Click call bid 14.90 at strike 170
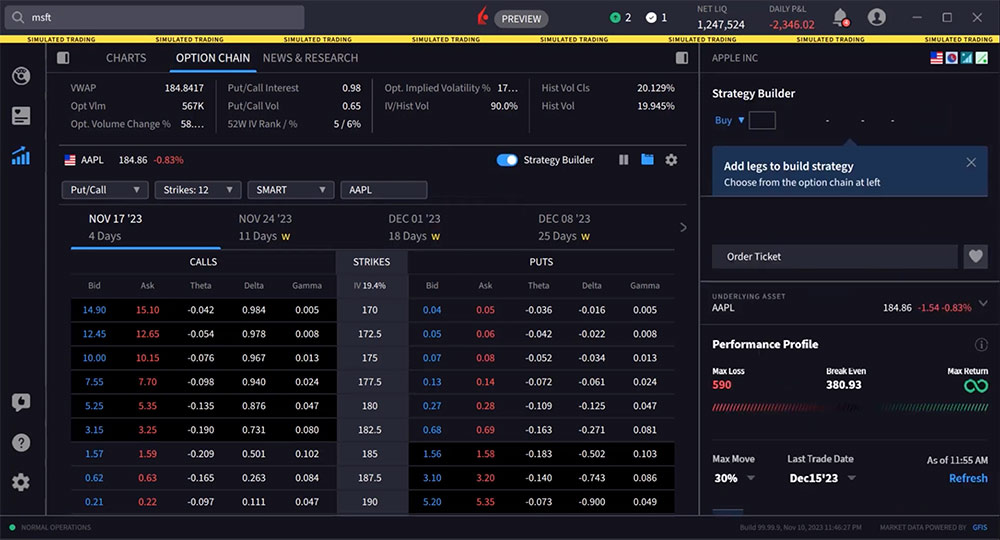The width and height of the screenshot is (1000, 540). pos(94,310)
